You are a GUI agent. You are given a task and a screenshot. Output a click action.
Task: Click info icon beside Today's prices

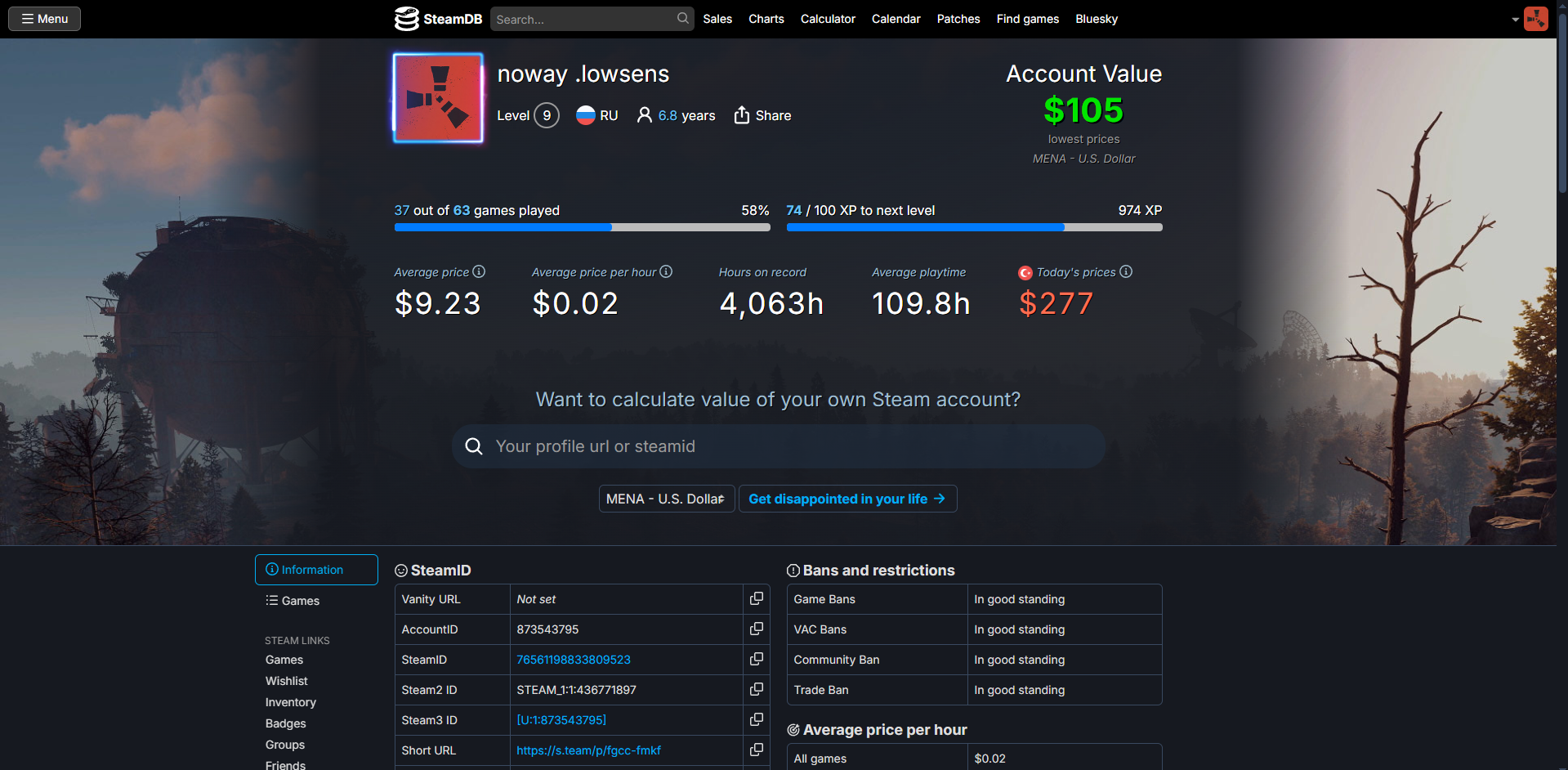pos(1126,271)
